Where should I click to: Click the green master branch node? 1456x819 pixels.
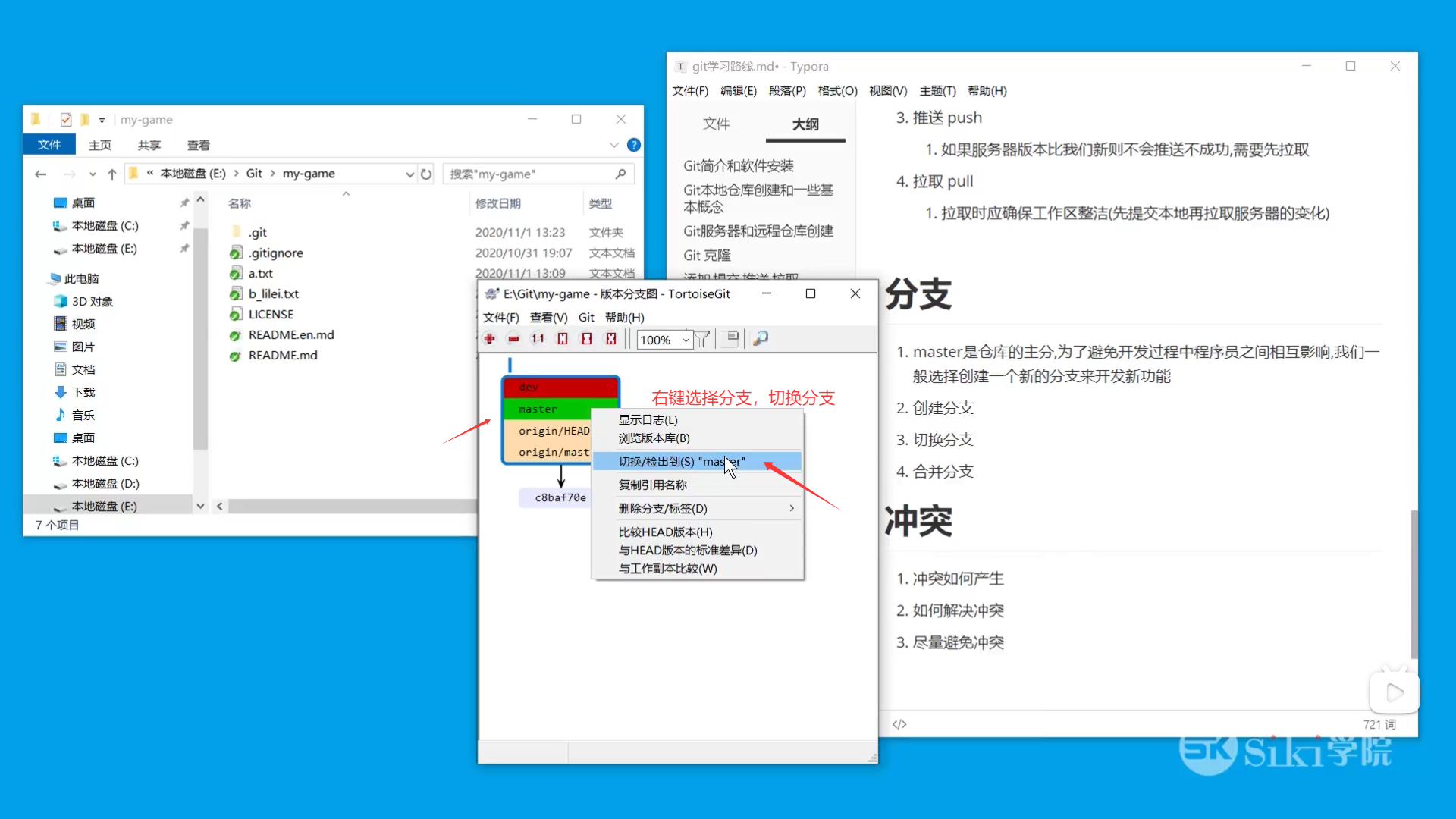click(538, 409)
